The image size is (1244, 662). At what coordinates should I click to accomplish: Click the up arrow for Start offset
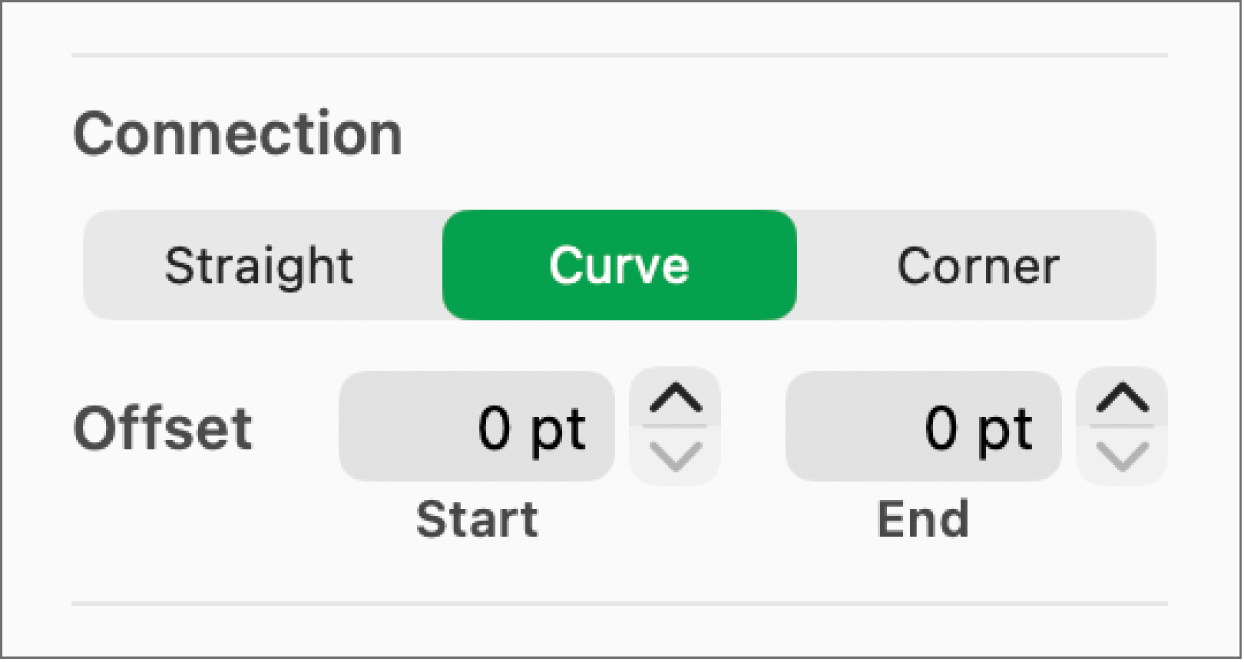click(675, 401)
